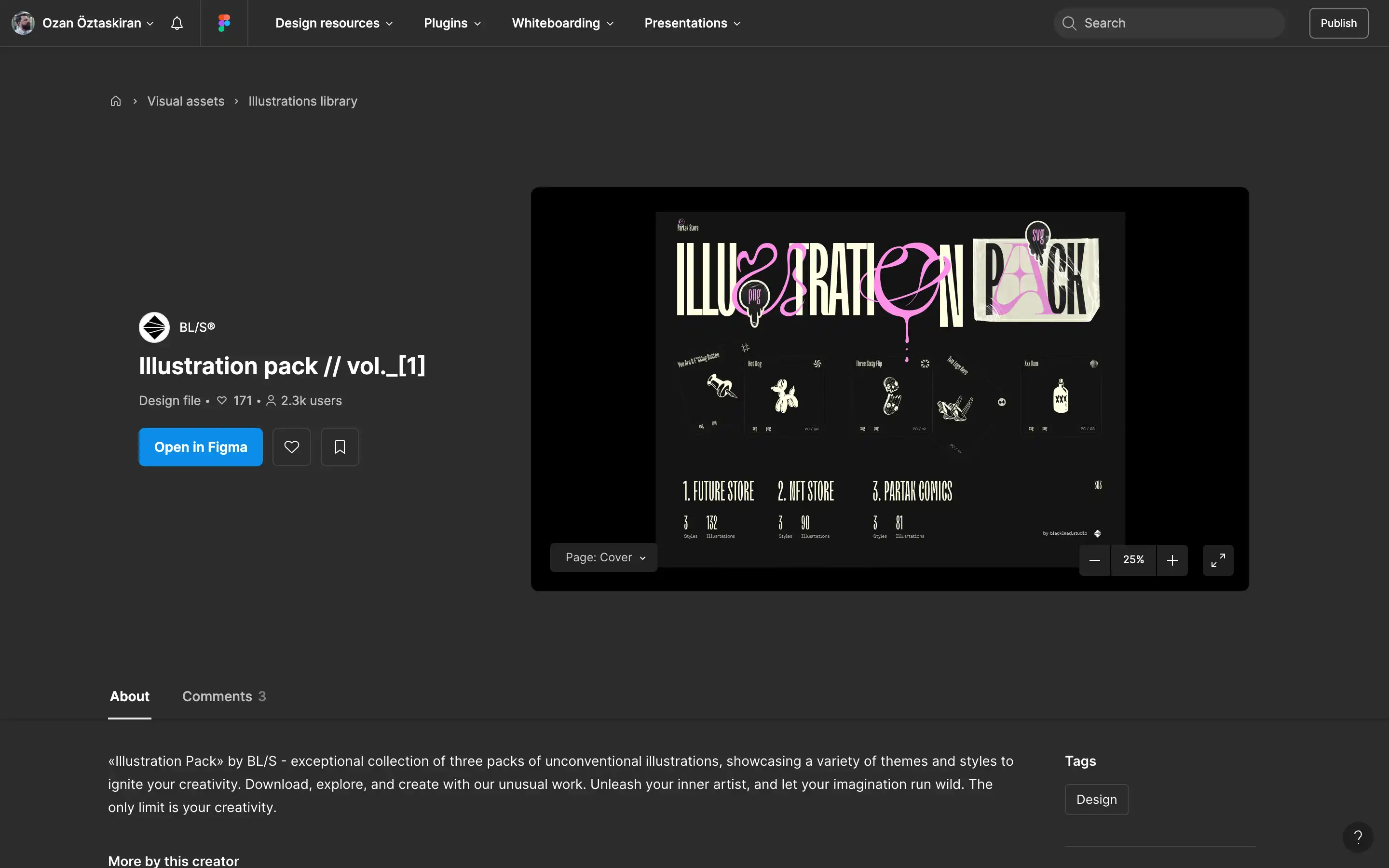
Task: Switch to the Comments tab
Action: [224, 696]
